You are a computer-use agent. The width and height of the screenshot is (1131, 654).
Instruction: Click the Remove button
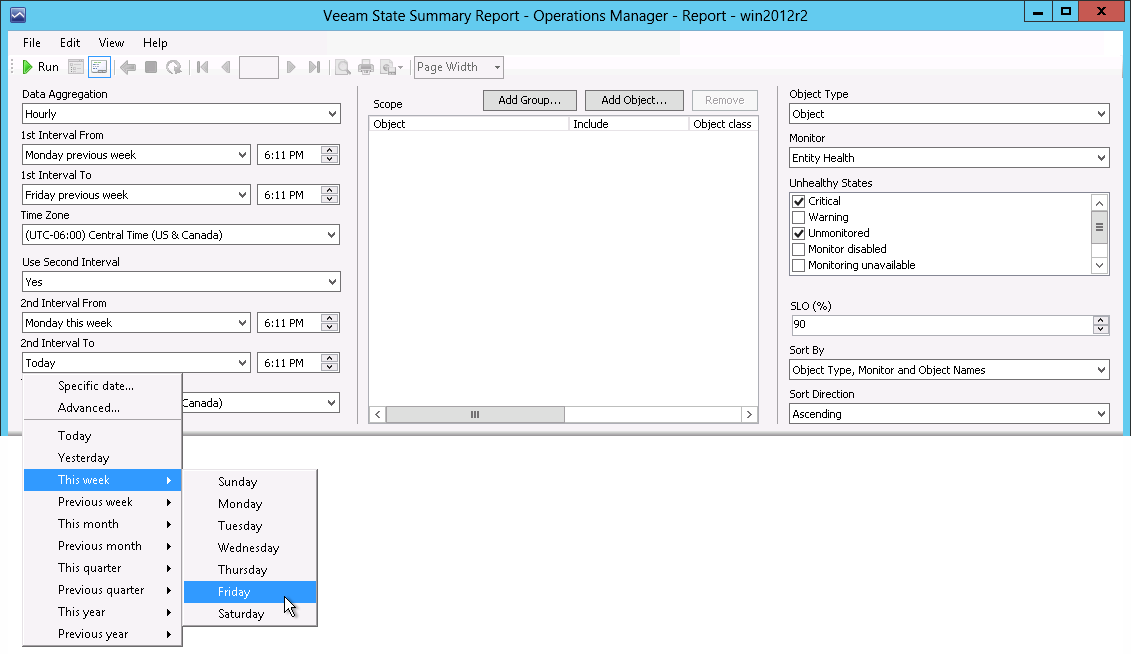pyautogui.click(x=724, y=100)
